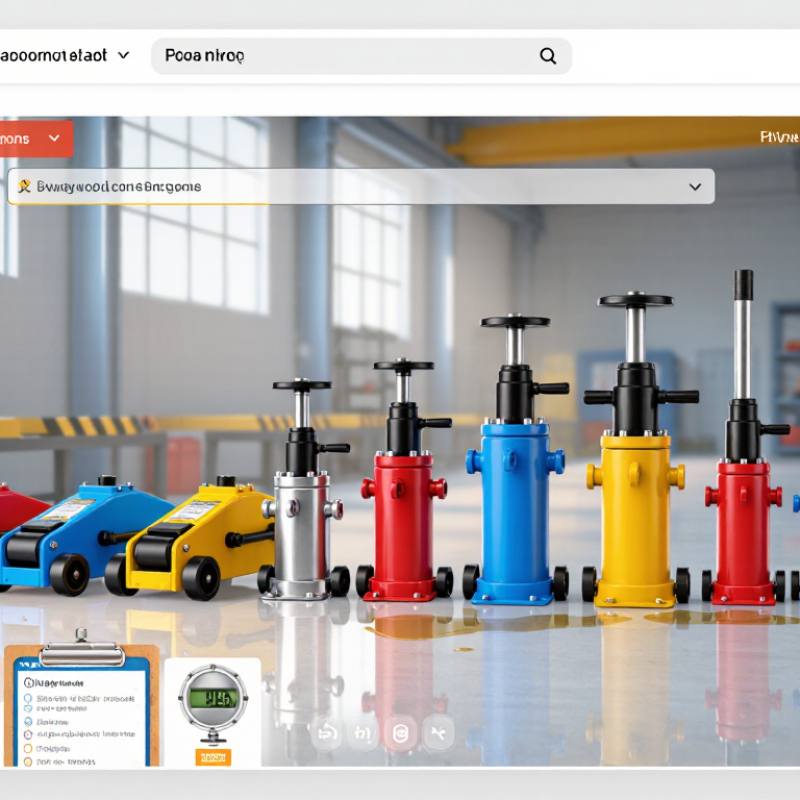The height and width of the screenshot is (800, 800).
Task: Open the category dropdown beside the search bar
Action: [x=64, y=55]
